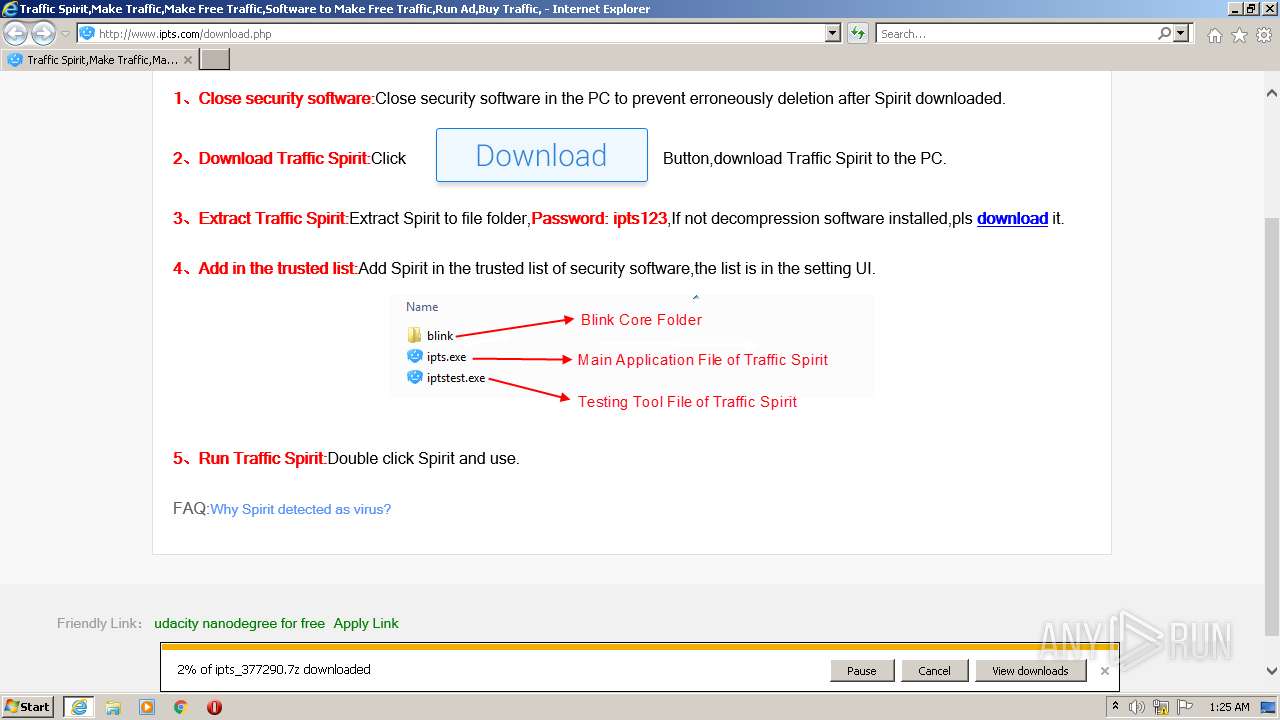Select the Traffic Spirit browser tab
The image size is (1280, 720).
coord(100,60)
